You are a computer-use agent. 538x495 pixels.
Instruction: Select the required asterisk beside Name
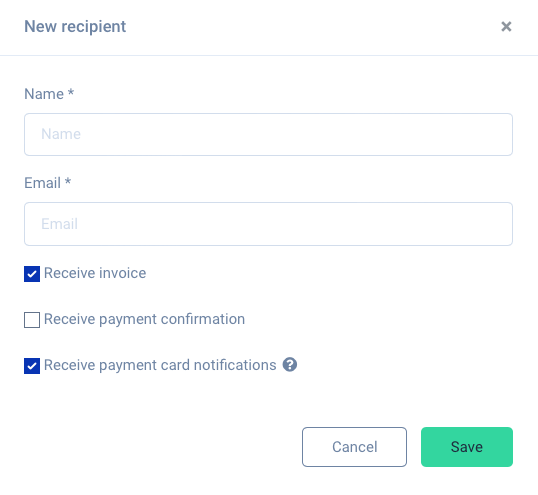point(70,92)
